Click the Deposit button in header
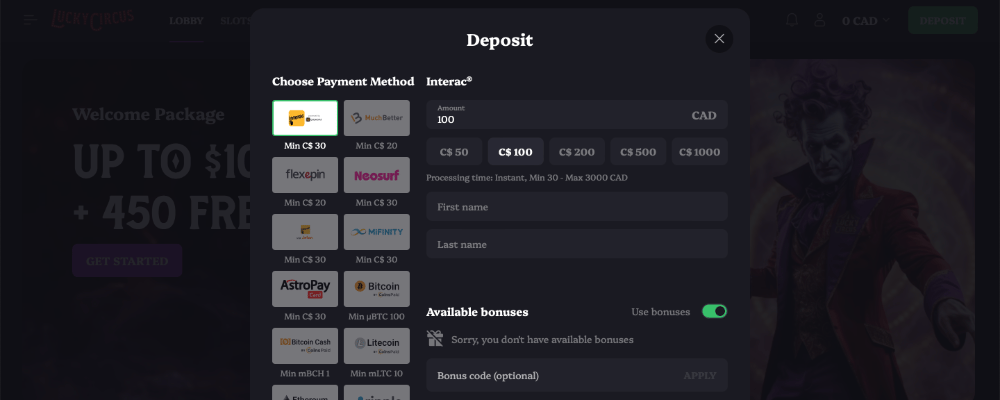 943,20
